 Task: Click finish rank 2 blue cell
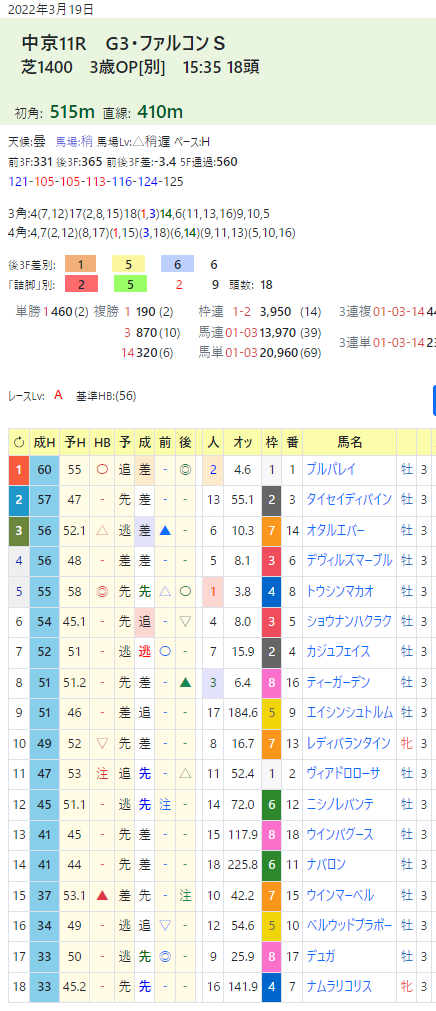click(x=19, y=500)
